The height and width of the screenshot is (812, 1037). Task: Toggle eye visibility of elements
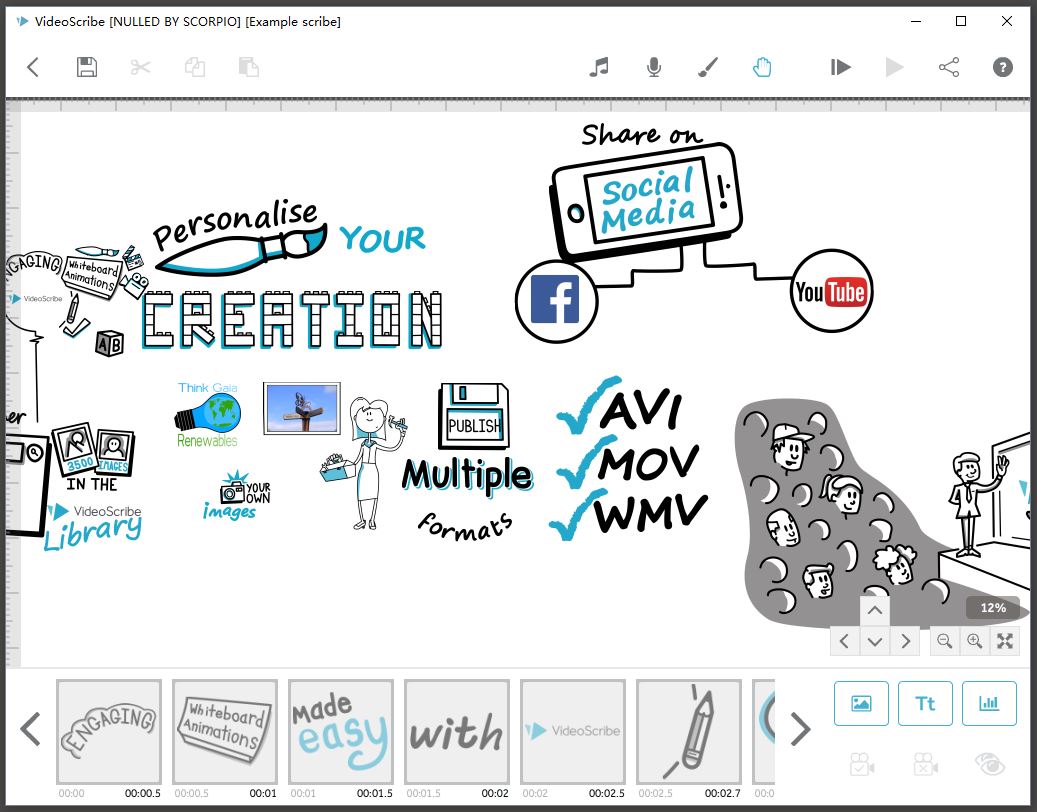coord(989,764)
